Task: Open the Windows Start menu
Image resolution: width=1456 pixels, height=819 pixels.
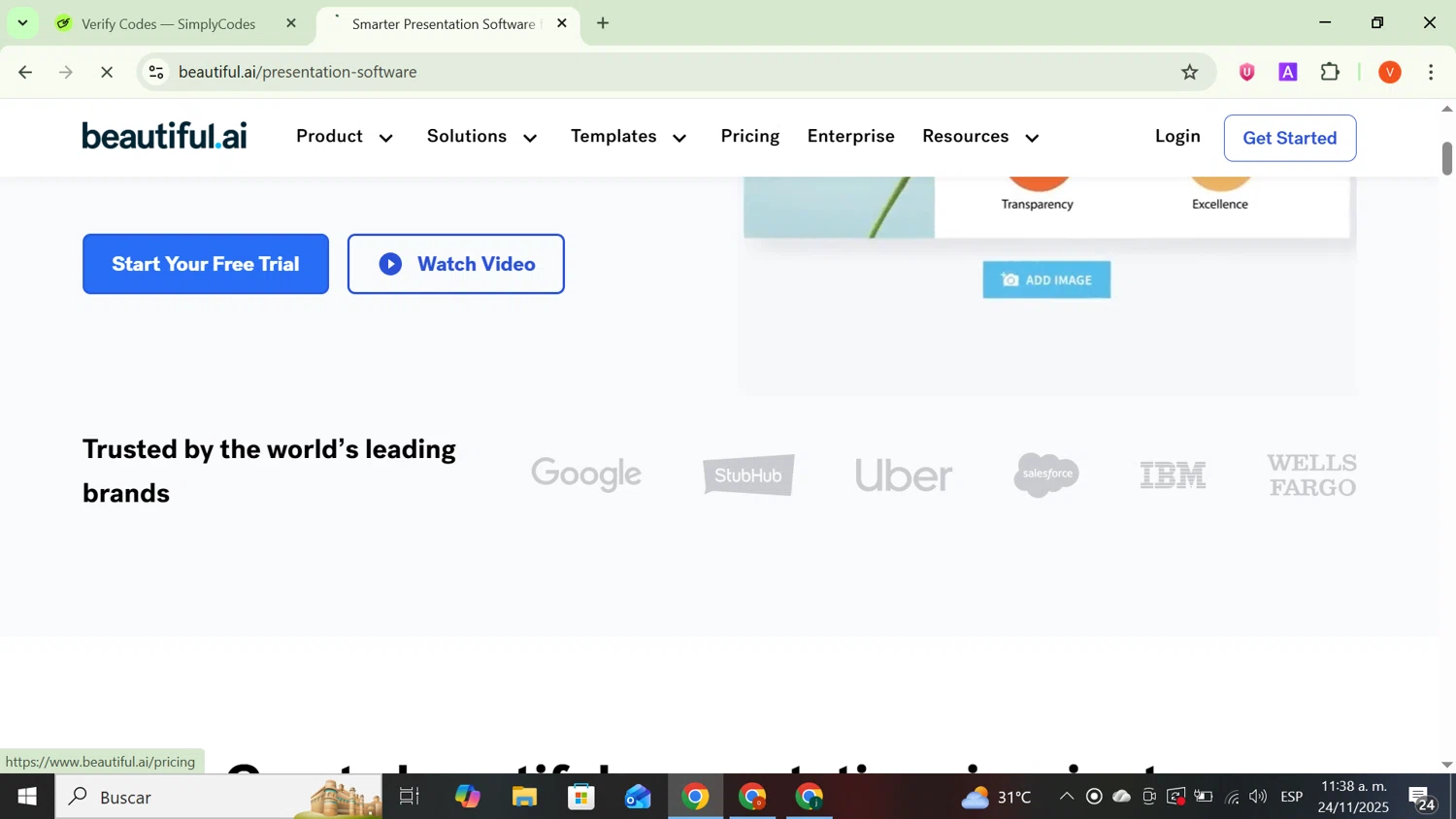Action: (27, 797)
